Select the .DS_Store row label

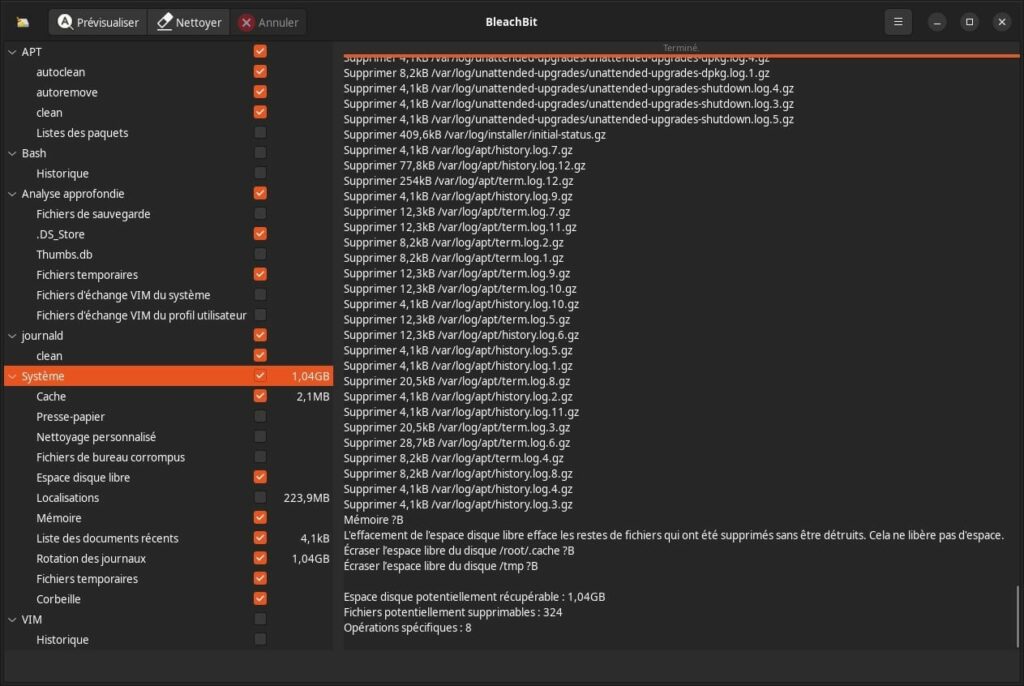(60, 234)
